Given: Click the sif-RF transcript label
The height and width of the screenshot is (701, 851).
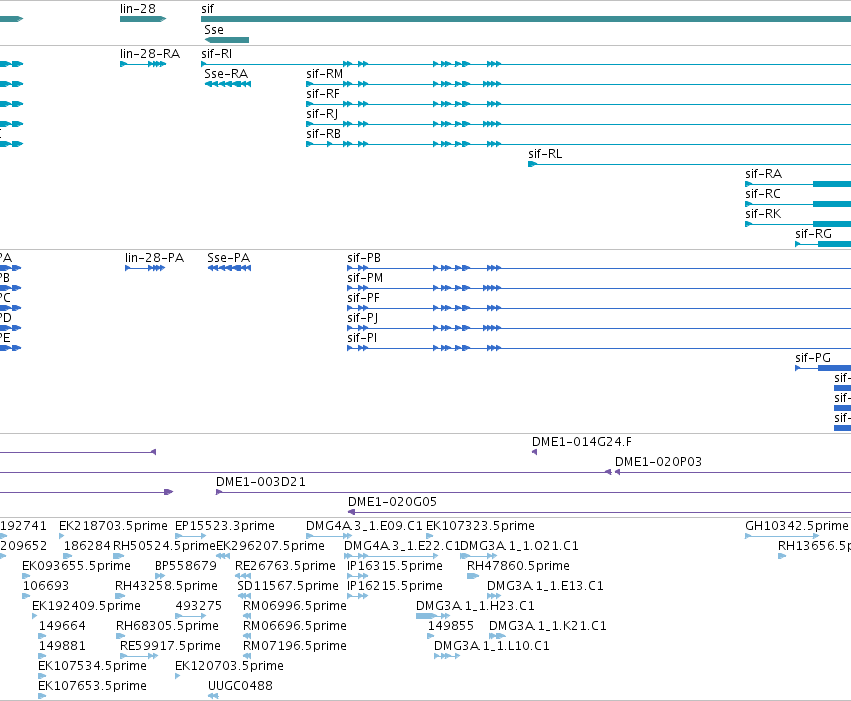Looking at the screenshot, I should tap(323, 94).
